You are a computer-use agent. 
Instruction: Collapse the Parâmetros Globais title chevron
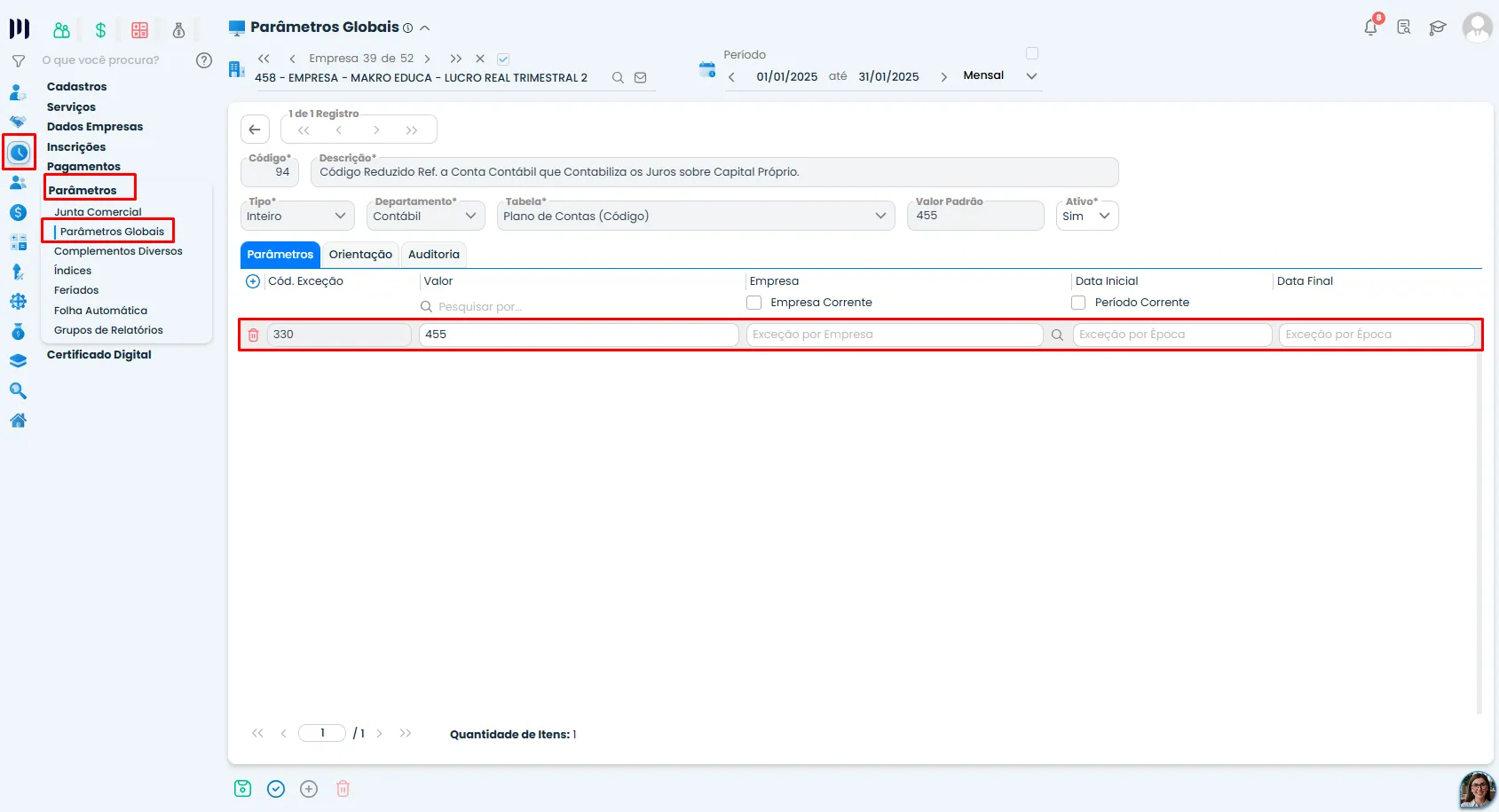425,28
